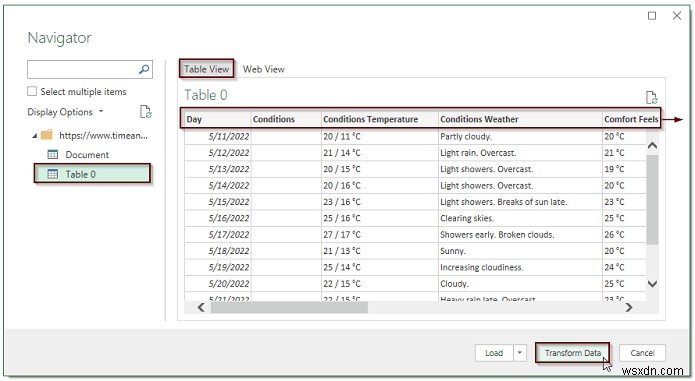The width and height of the screenshot is (695, 381).
Task: Click the Table 0 preview title
Action: (x=206, y=95)
